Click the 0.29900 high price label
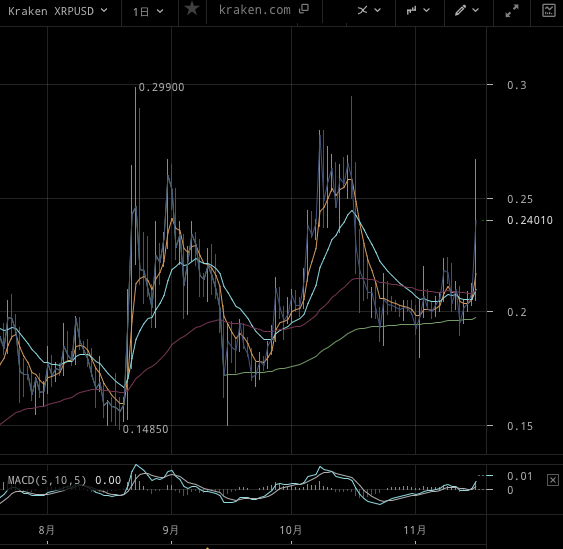 point(162,87)
